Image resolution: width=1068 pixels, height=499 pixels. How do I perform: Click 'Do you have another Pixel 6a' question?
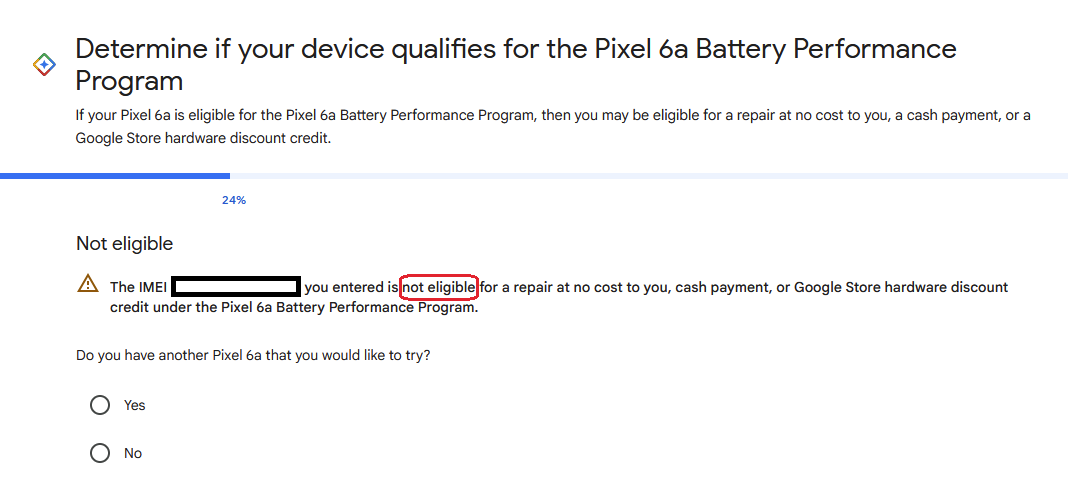253,355
